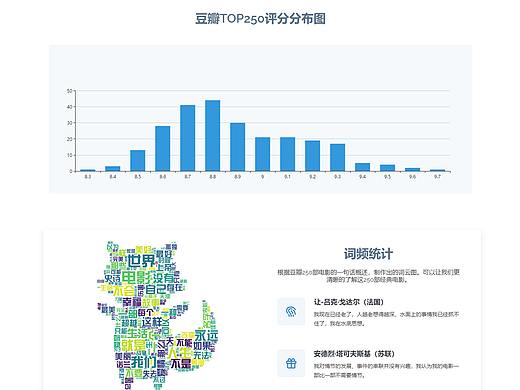Click the fingerprint icon beside 让-吕克·戈达尔
The image size is (520, 390).
pyautogui.click(x=291, y=312)
